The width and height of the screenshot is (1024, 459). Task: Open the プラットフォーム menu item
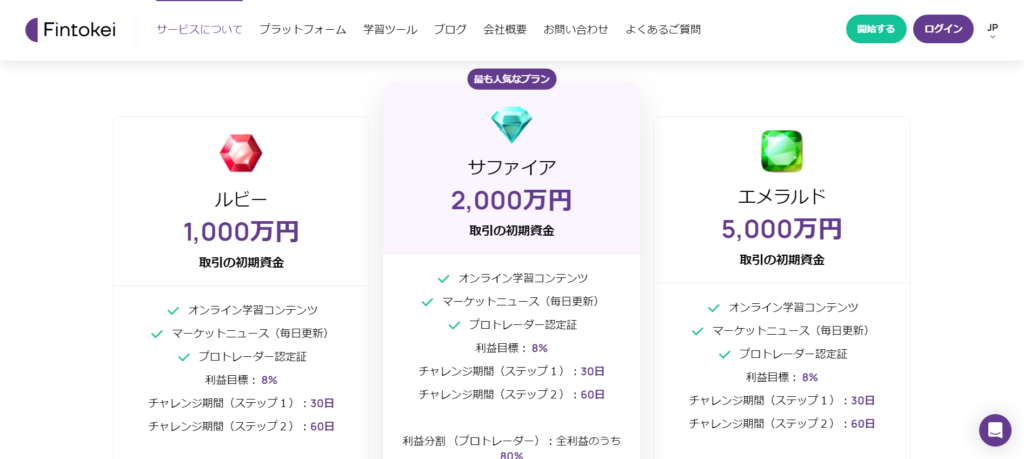302,29
